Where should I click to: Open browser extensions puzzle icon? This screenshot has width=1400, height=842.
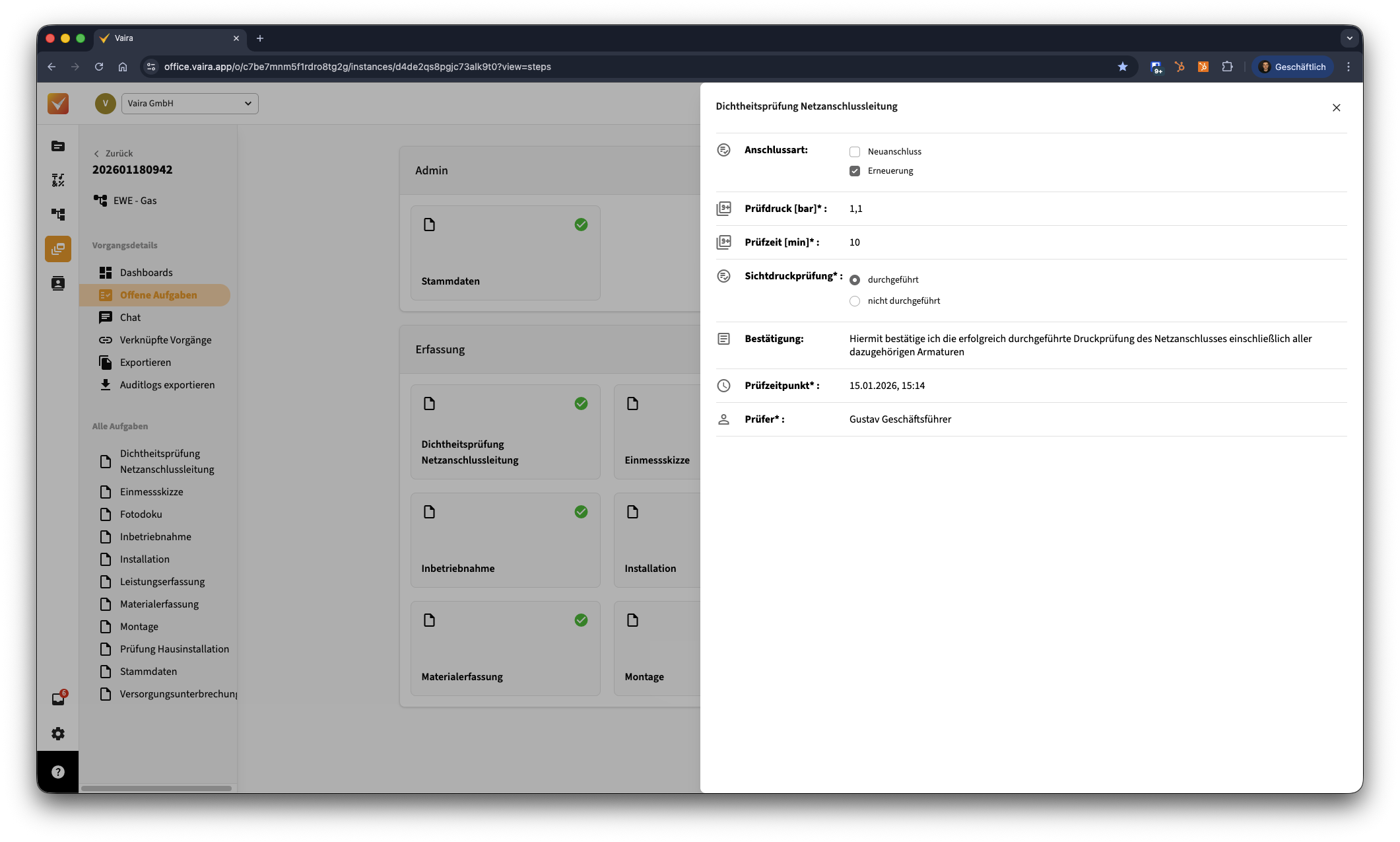[1226, 67]
